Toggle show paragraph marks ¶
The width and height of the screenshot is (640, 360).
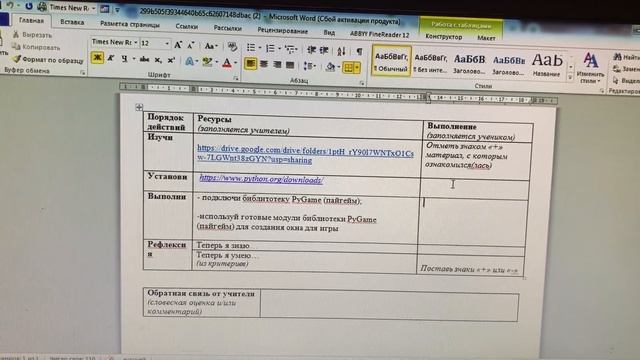(359, 52)
